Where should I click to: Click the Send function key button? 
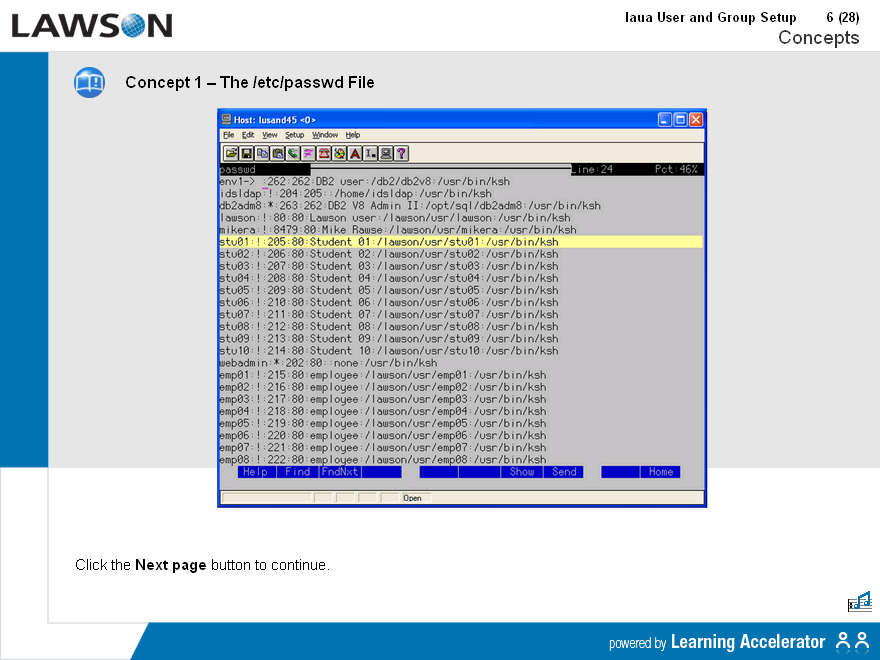coord(564,472)
